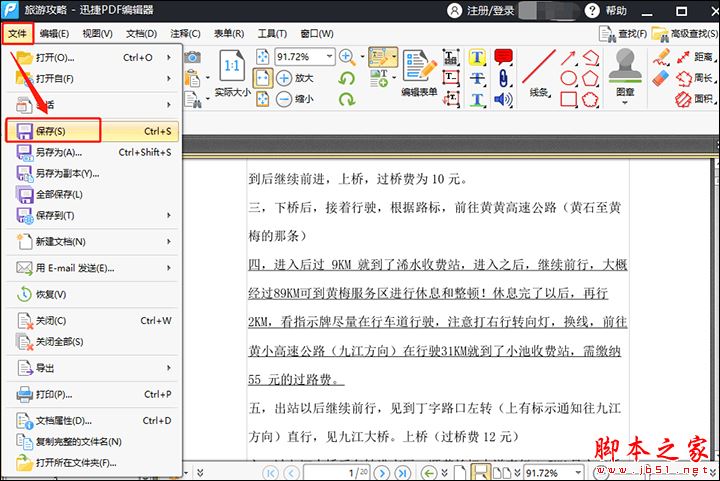720x481 pixels.
Task: Click the red comment note icon
Action: pyautogui.click(x=503, y=56)
